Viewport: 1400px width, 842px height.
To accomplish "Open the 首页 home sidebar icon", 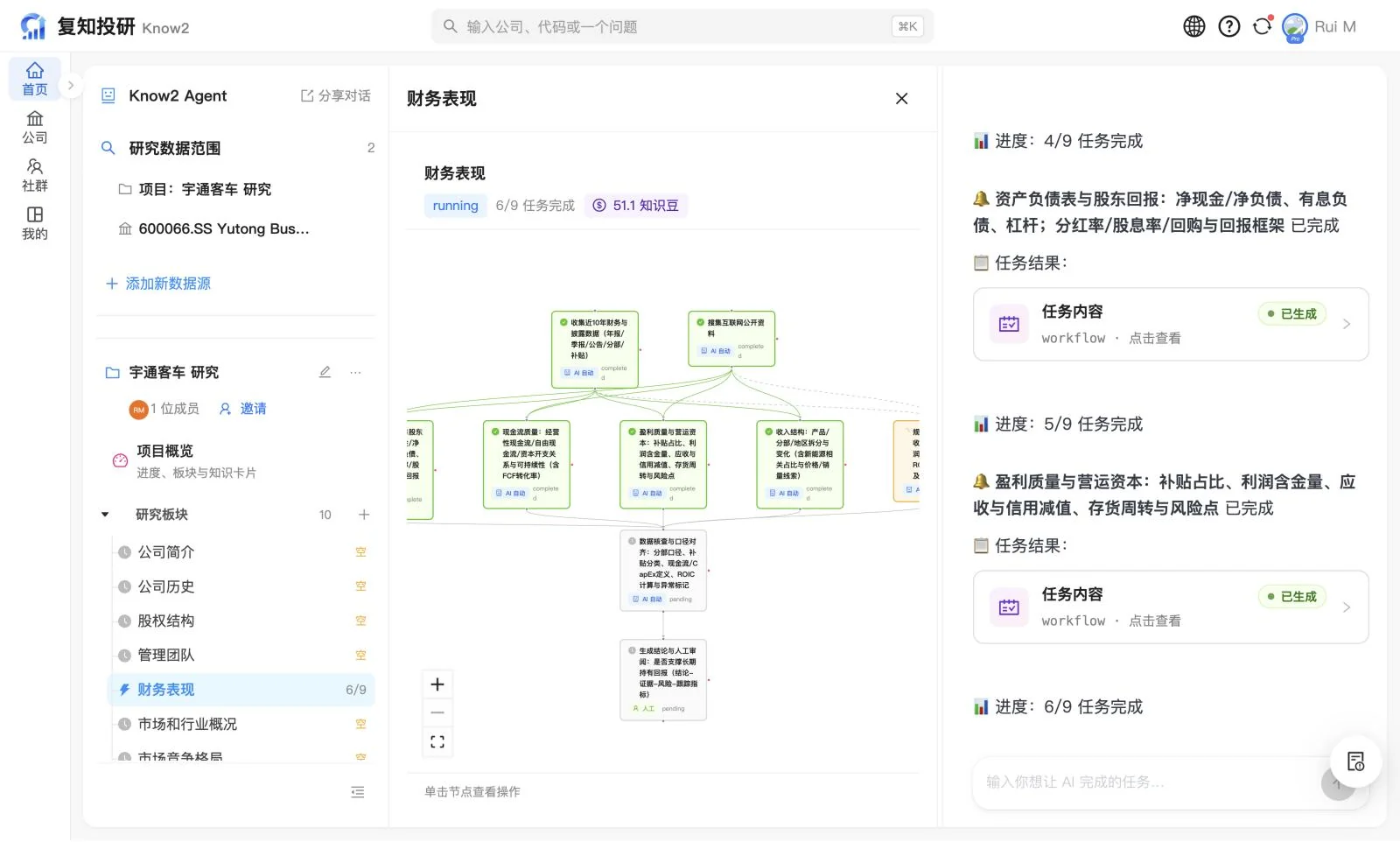I will pos(35,79).
